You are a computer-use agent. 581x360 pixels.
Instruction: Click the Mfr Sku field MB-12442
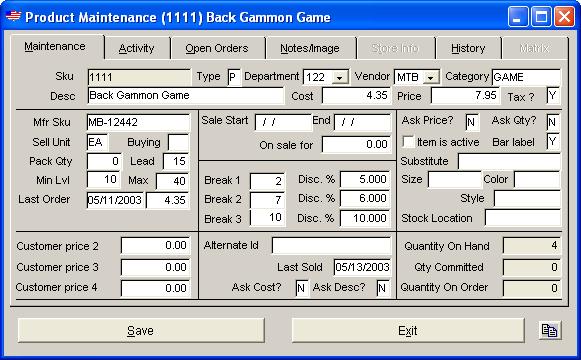pyautogui.click(x=138, y=122)
